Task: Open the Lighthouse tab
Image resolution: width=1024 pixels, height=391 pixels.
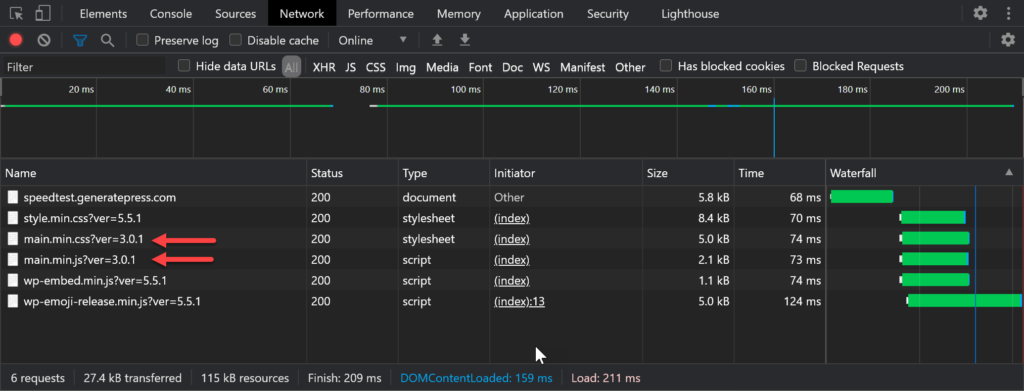Action: [690, 14]
